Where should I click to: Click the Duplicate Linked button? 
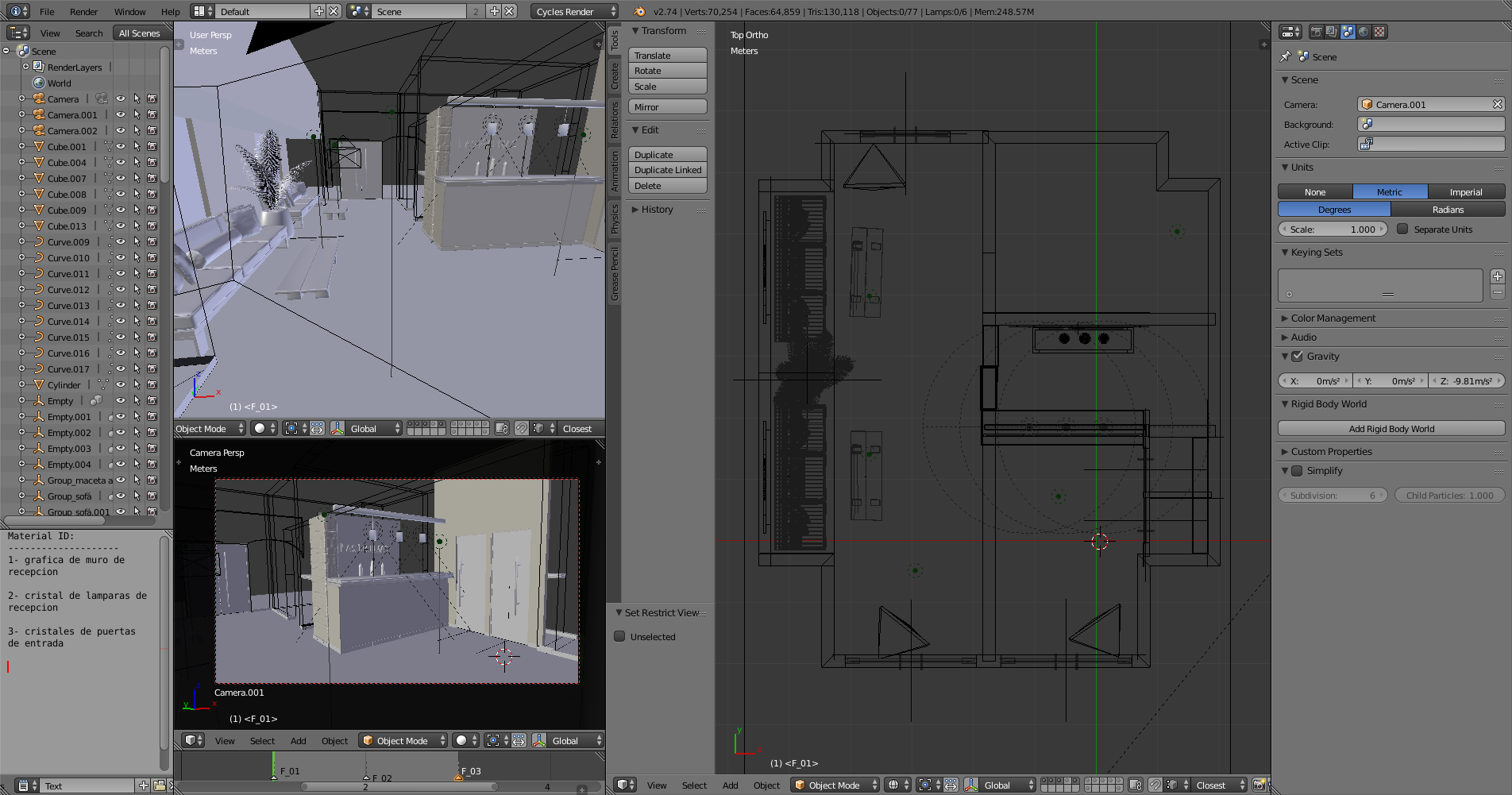coord(667,170)
